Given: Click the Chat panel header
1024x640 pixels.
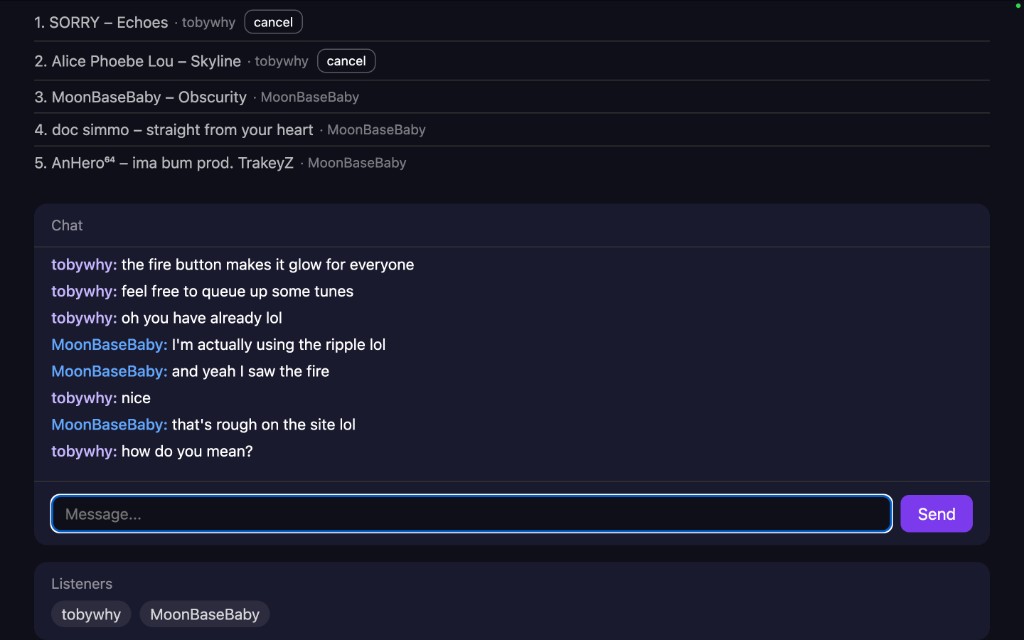Looking at the screenshot, I should pyautogui.click(x=67, y=225).
